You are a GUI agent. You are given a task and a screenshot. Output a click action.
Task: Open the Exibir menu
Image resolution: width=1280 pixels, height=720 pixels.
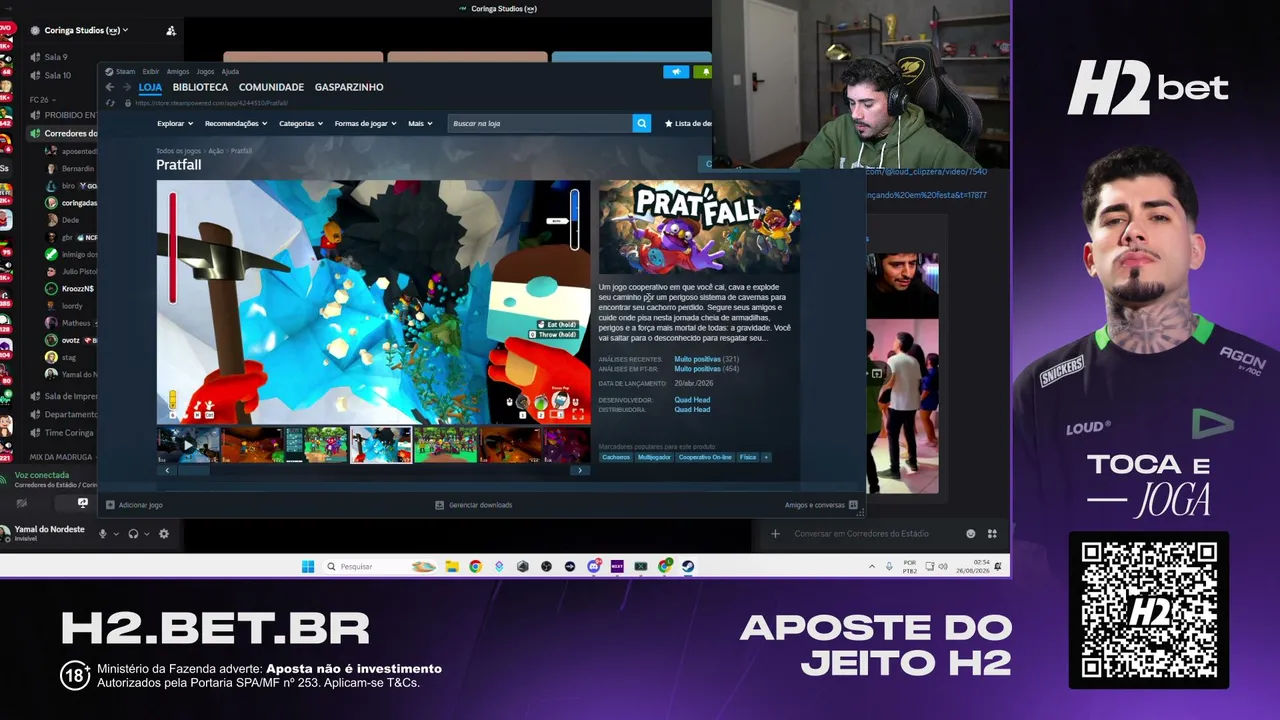pos(151,72)
